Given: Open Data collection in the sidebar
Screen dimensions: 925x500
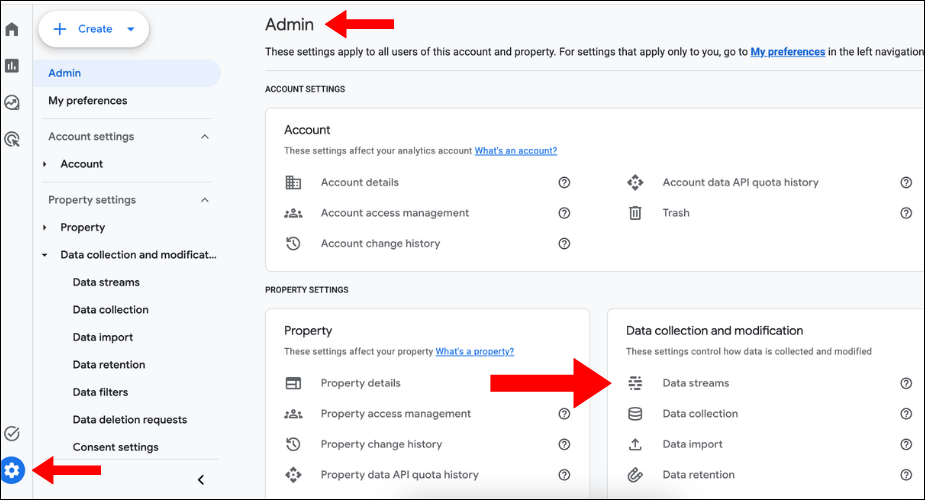Looking at the screenshot, I should point(110,310).
